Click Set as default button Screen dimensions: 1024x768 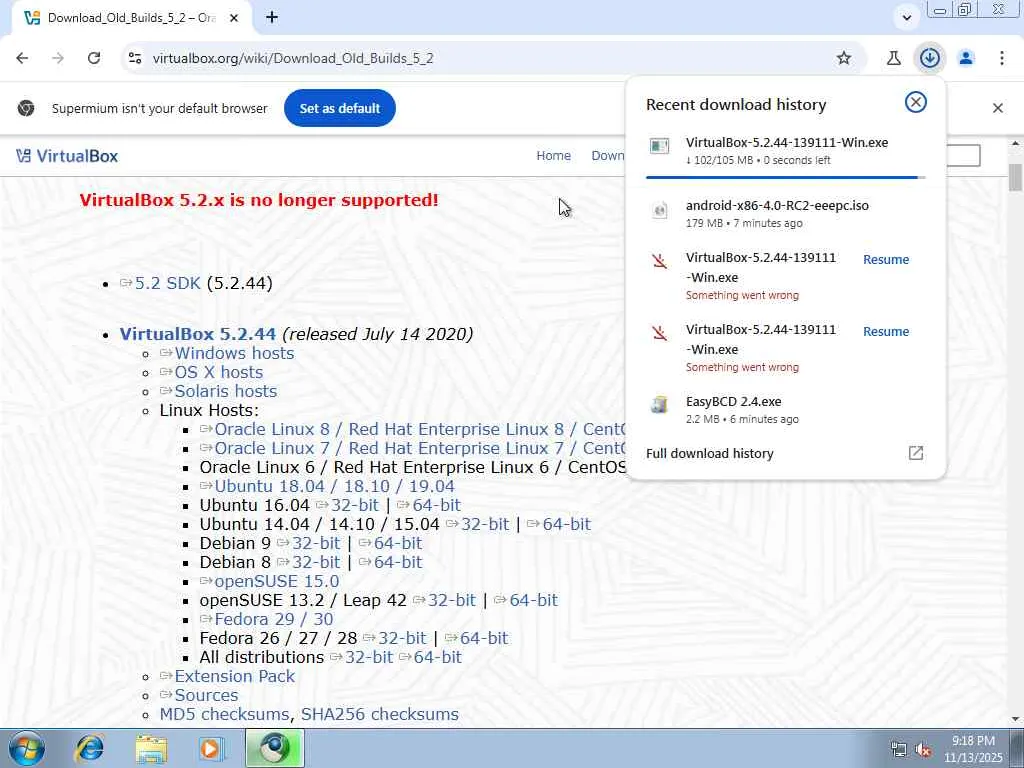[340, 108]
